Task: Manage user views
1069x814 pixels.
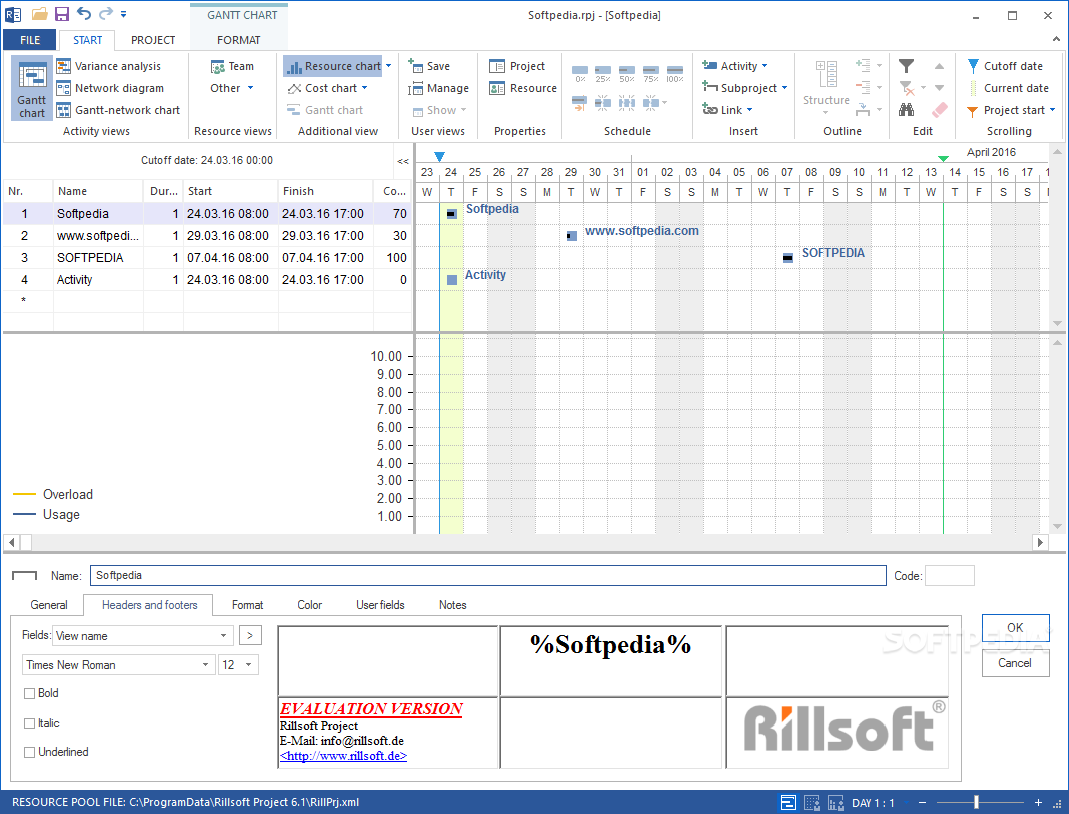Action: pyautogui.click(x=438, y=88)
